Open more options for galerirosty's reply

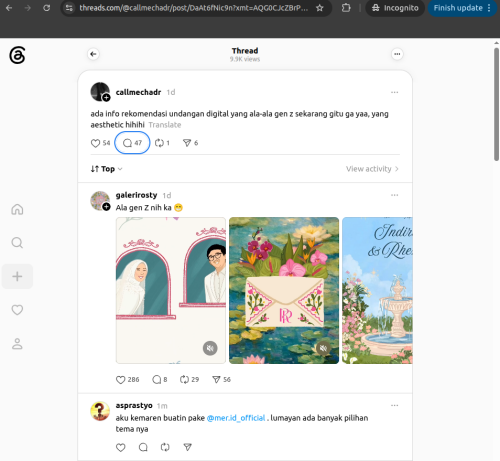pyautogui.click(x=394, y=195)
